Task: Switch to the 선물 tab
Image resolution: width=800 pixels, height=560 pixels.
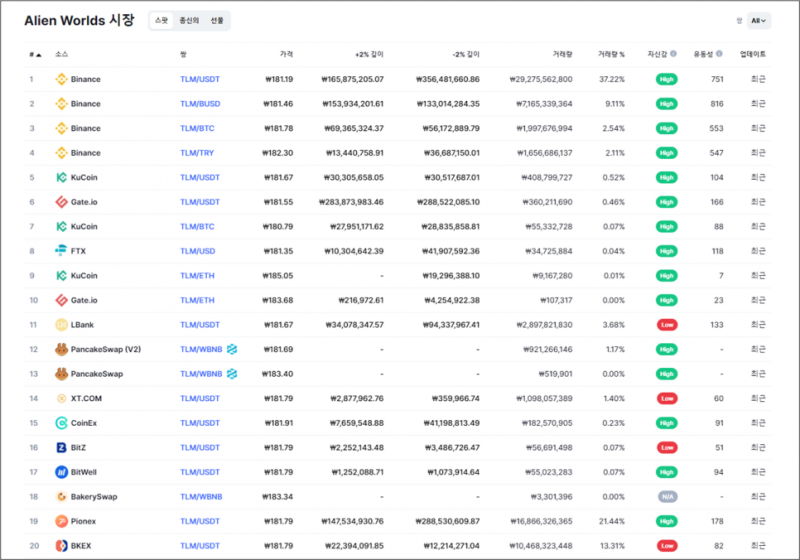Action: (217, 20)
